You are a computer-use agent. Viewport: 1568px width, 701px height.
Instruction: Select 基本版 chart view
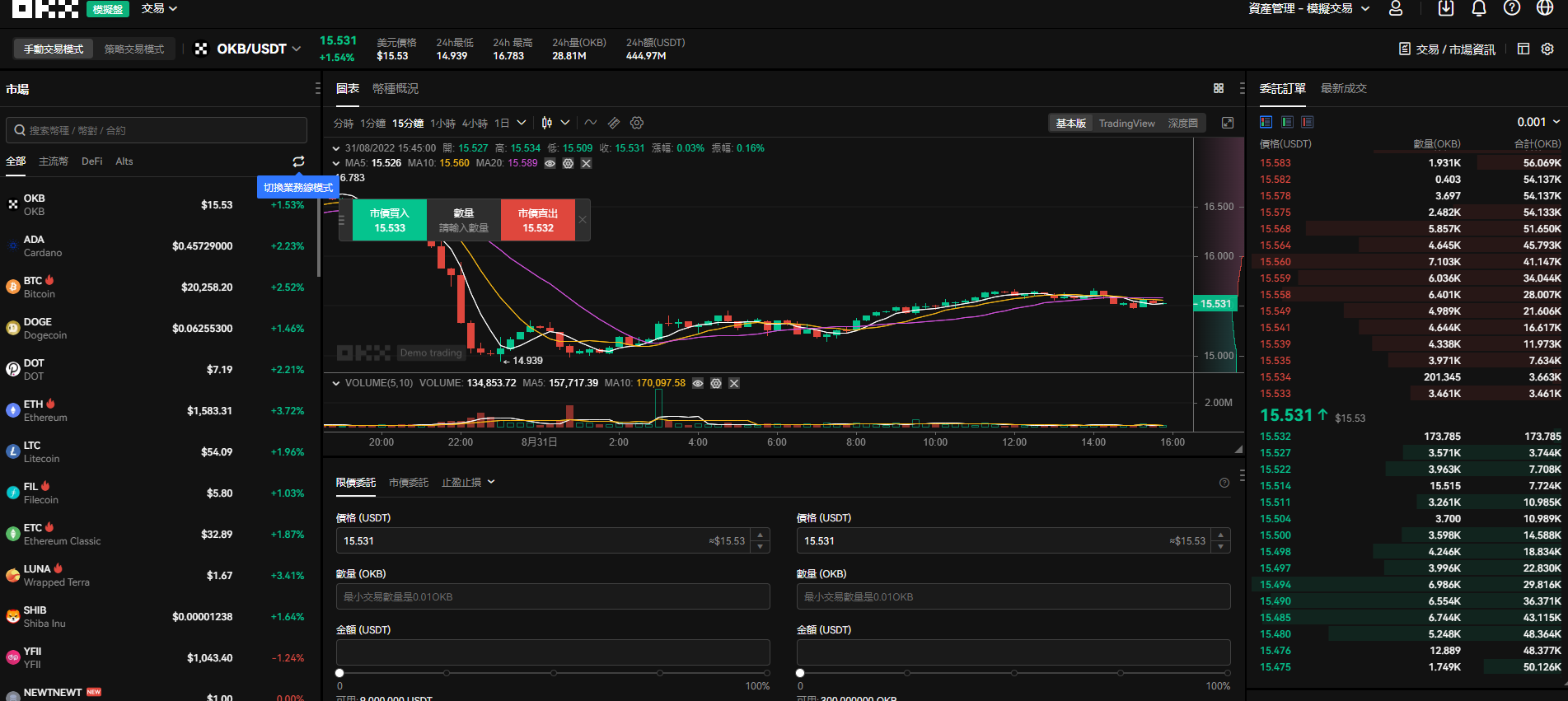(x=1071, y=123)
